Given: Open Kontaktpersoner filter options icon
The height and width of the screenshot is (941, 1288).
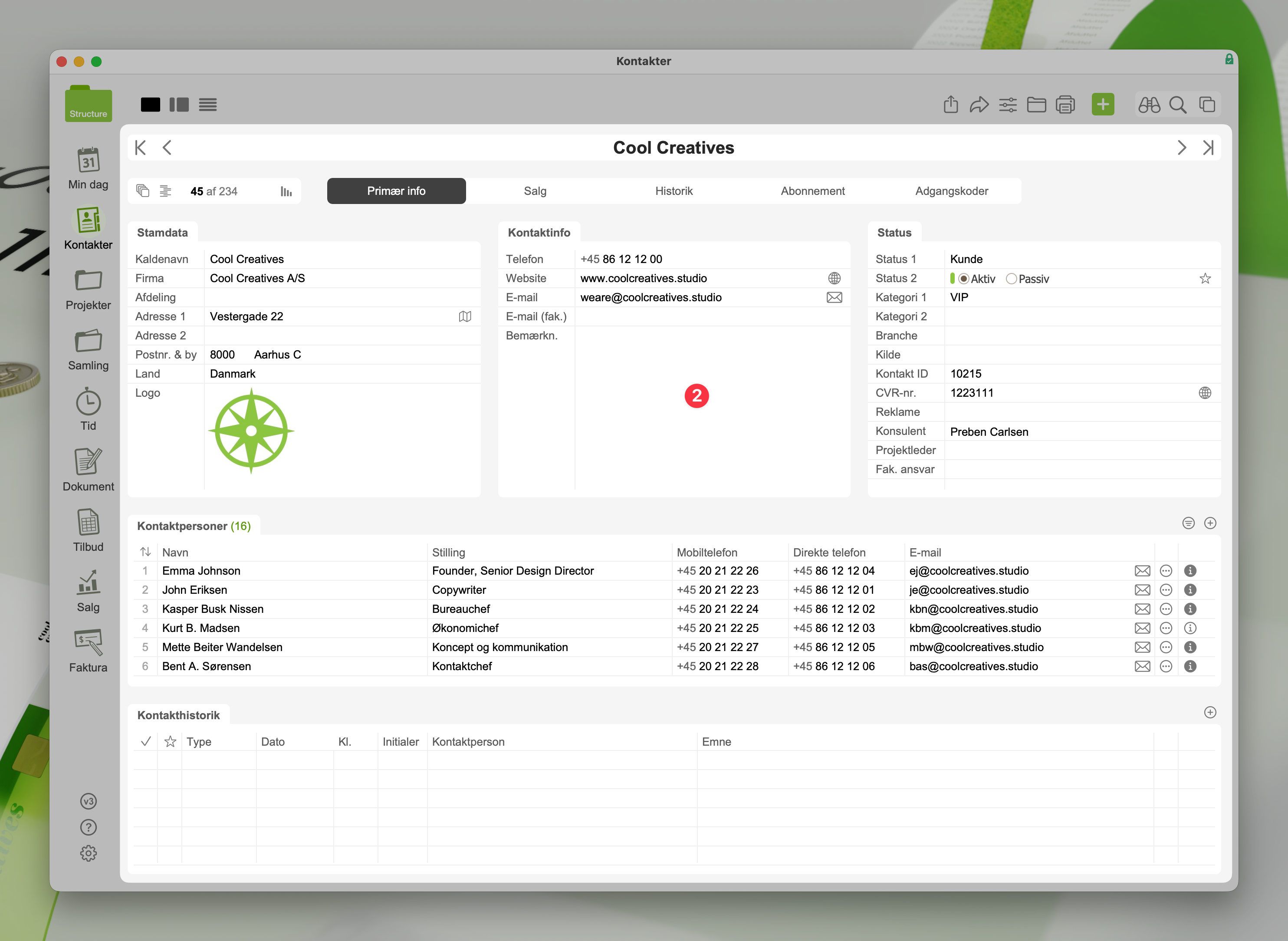Looking at the screenshot, I should pos(1188,523).
